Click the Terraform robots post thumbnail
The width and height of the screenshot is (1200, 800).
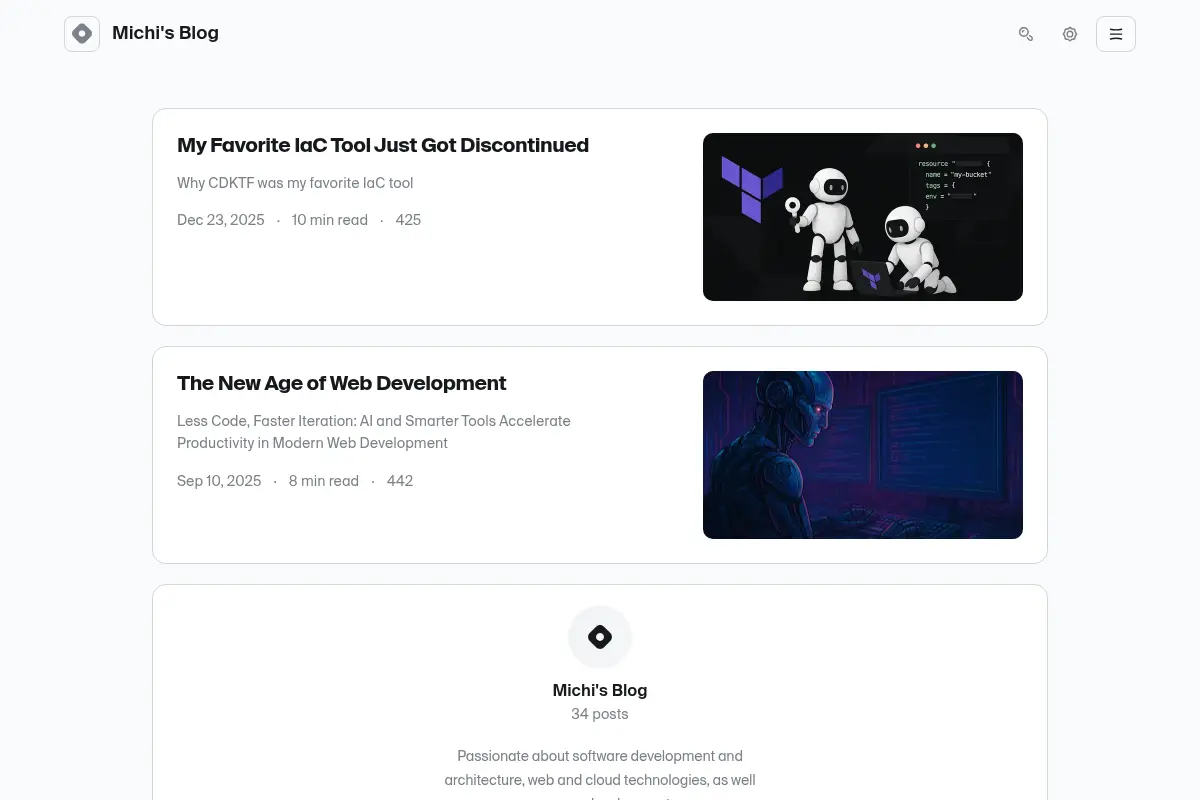[x=863, y=217]
